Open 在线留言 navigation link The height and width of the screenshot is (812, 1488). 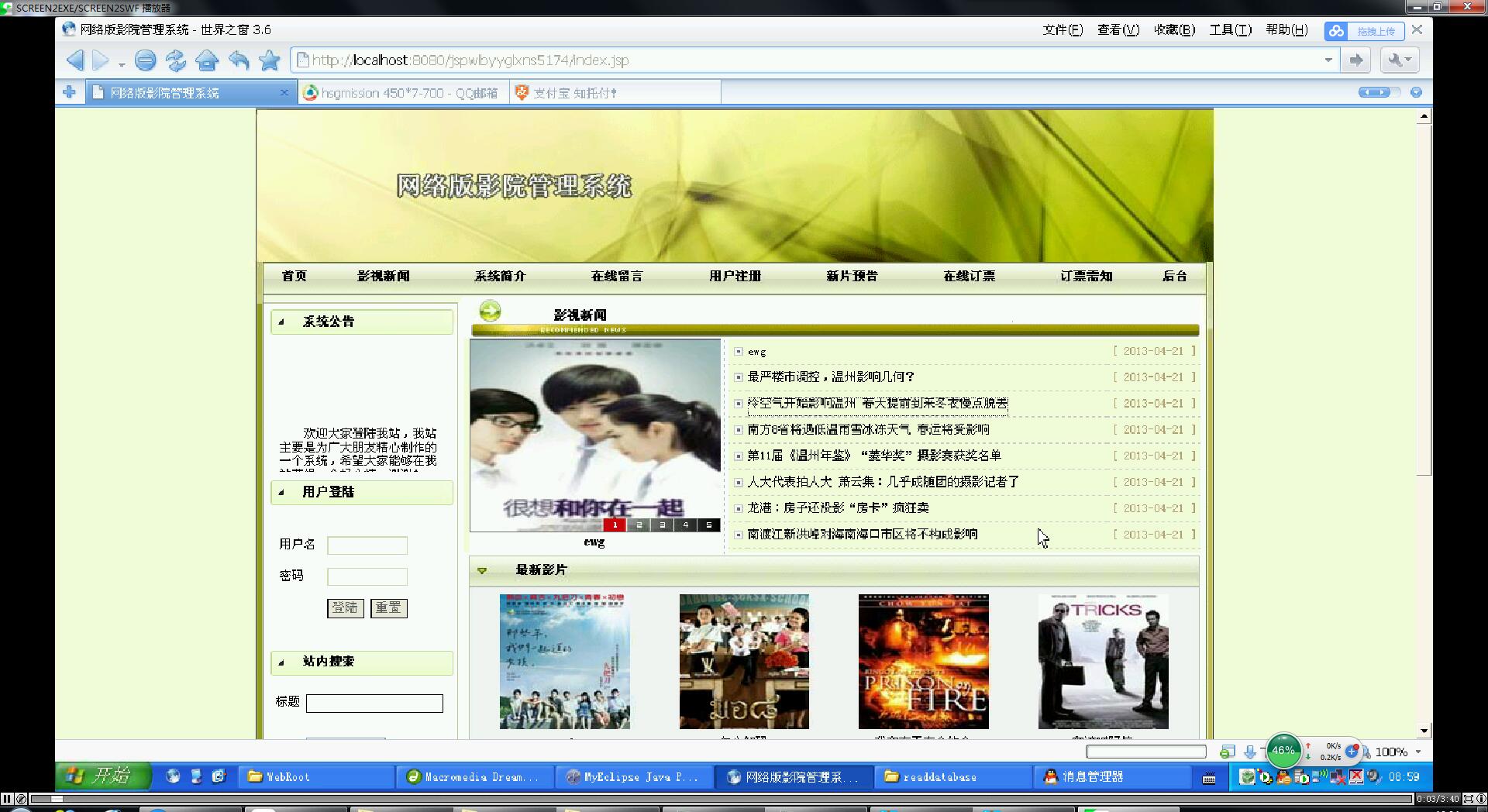[617, 276]
